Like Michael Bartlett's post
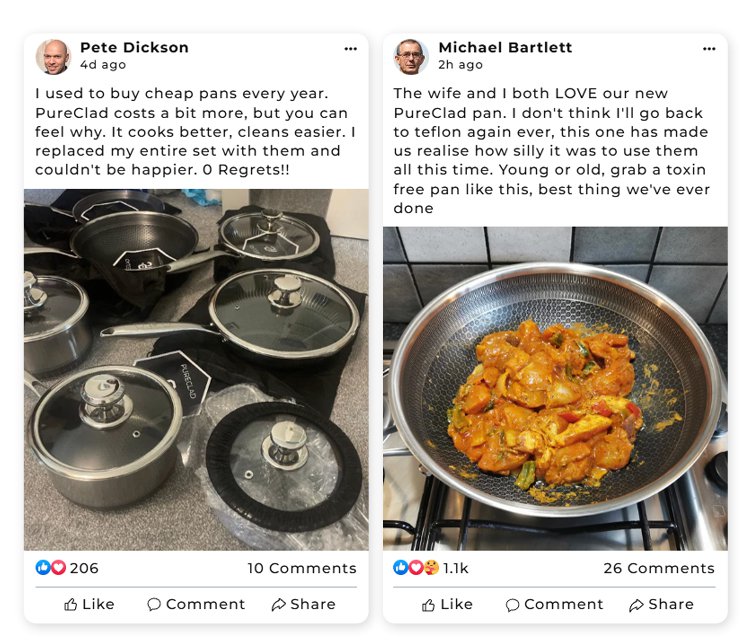The width and height of the screenshot is (750, 643). coord(447,604)
